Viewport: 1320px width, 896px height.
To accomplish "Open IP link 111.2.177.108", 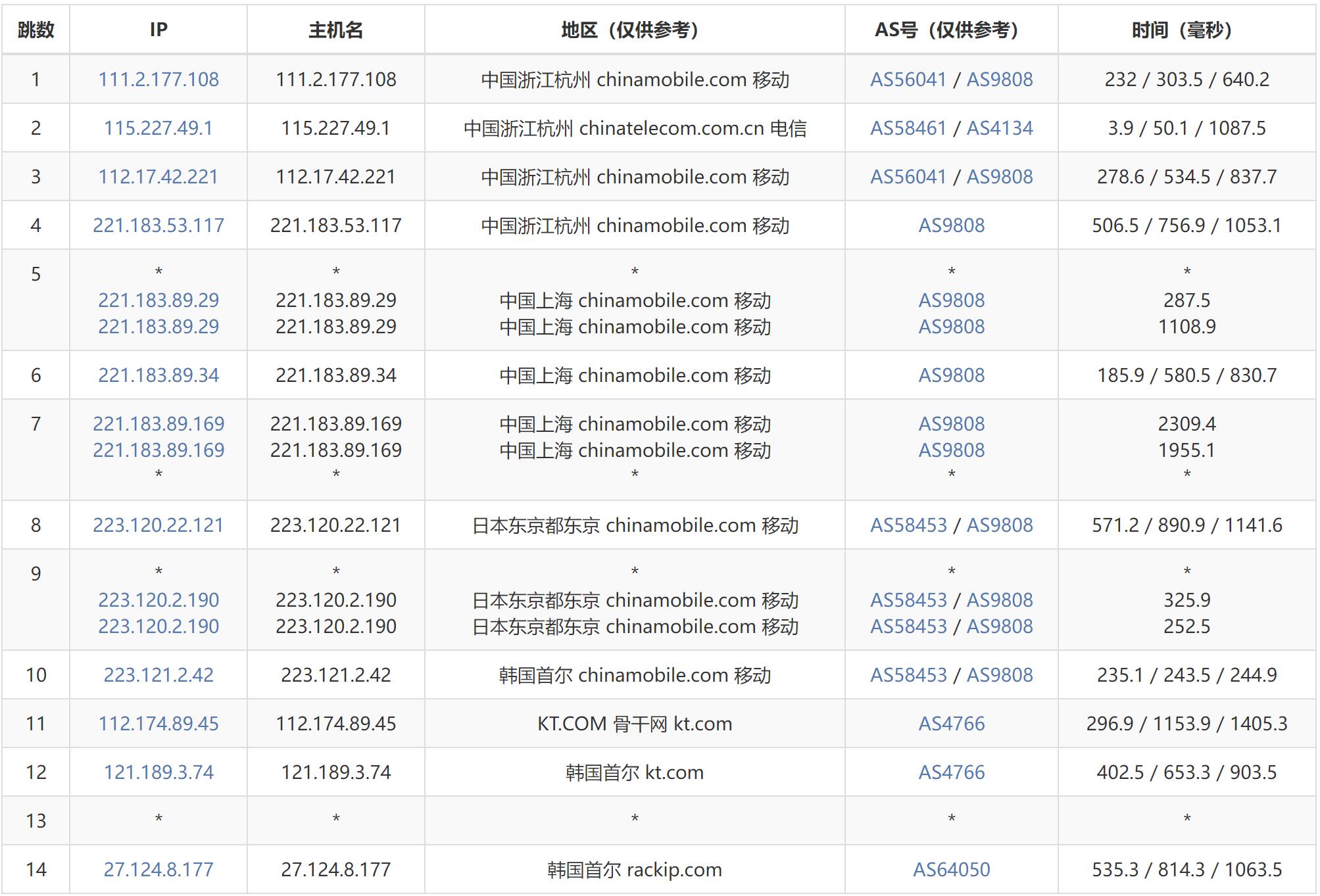I will (159, 80).
